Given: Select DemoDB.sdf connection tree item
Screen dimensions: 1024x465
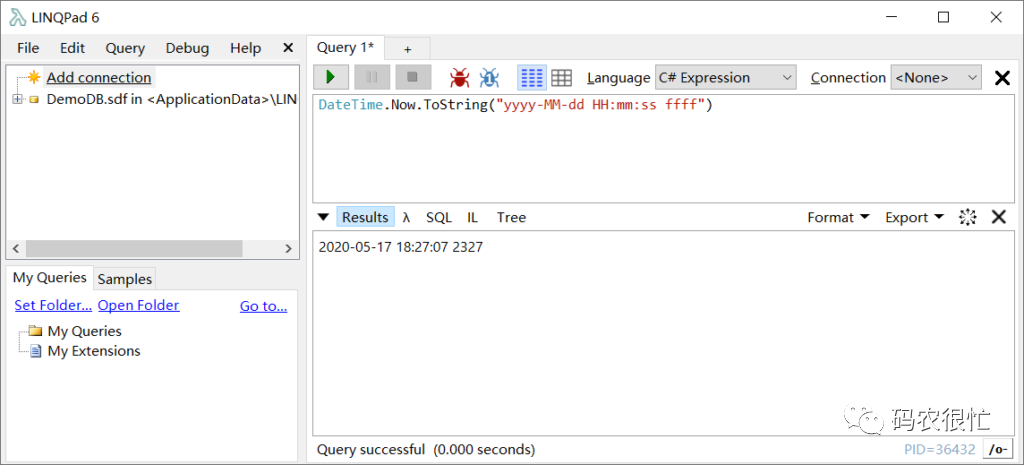Looking at the screenshot, I should coord(172,99).
